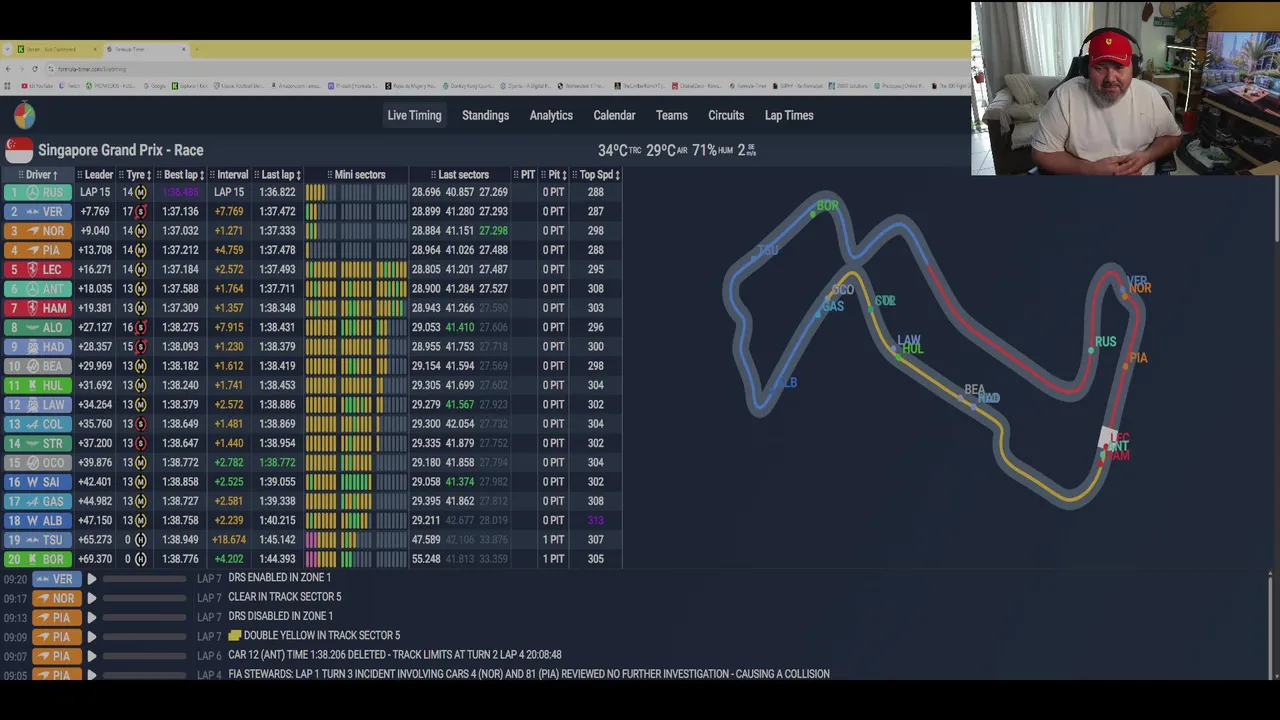Viewport: 1280px width, 720px height.
Task: Click the Last sectors column header
Action: click(460, 175)
